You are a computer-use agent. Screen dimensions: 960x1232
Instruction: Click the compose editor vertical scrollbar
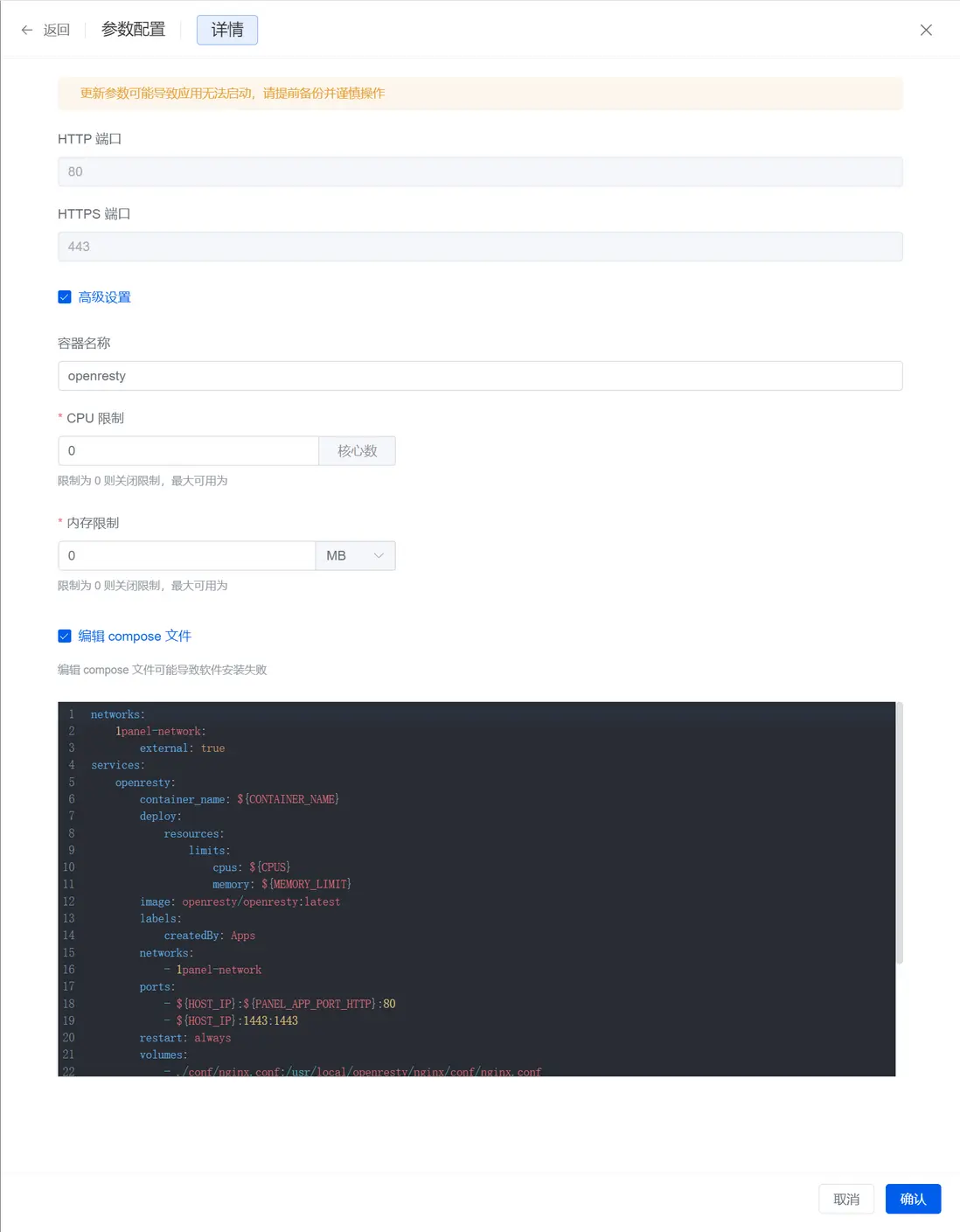tap(900, 831)
